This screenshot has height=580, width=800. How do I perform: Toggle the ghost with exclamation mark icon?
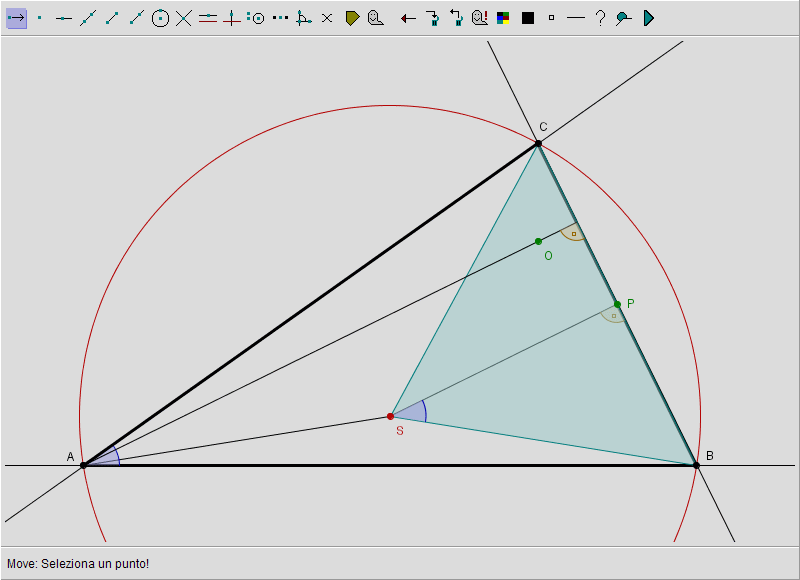480,18
